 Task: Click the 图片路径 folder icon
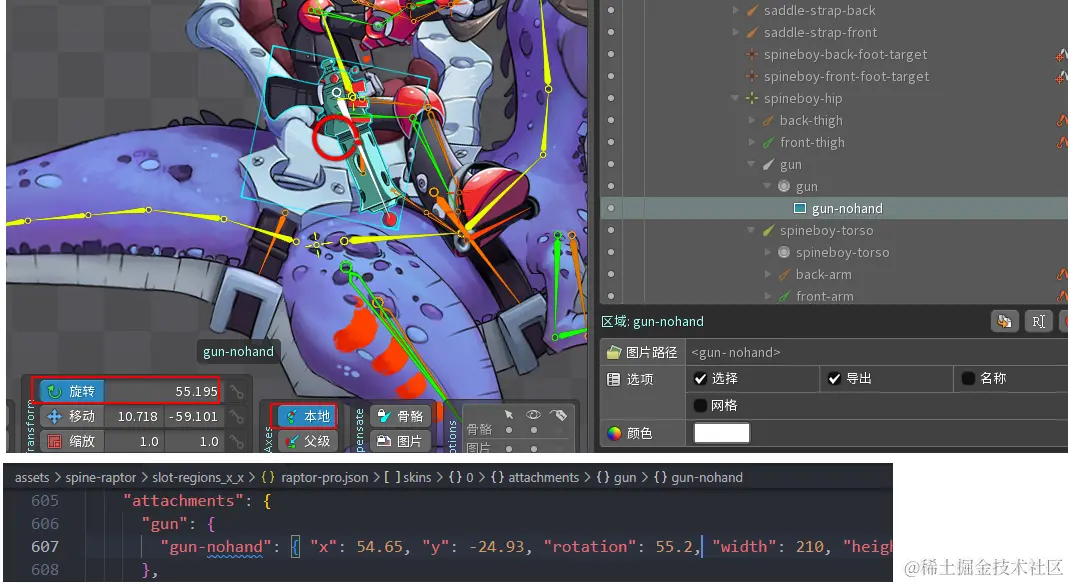coord(614,352)
